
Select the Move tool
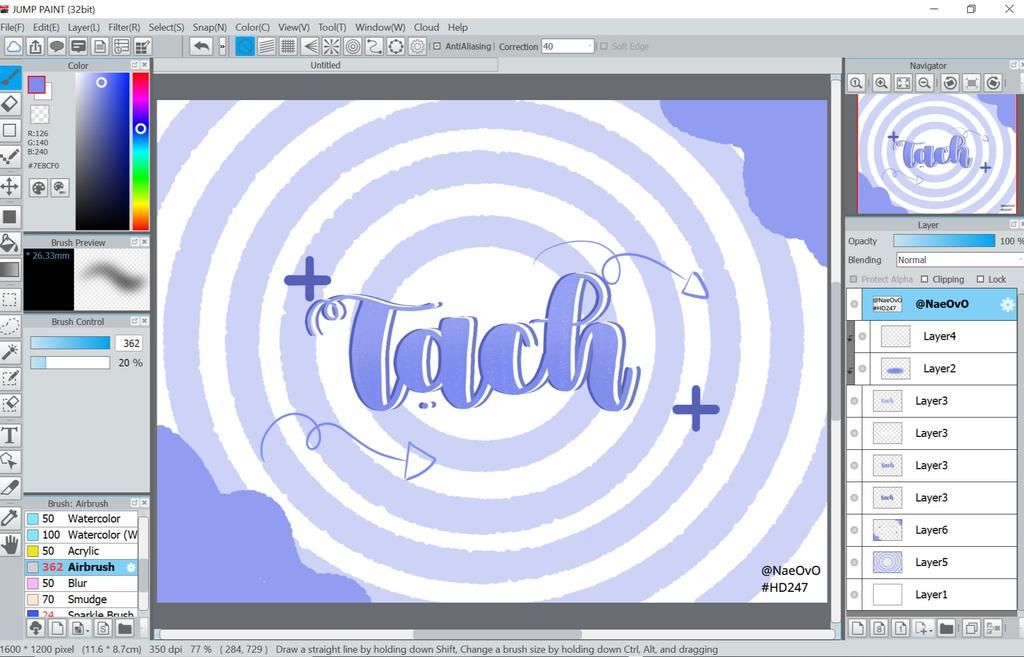tap(10, 186)
